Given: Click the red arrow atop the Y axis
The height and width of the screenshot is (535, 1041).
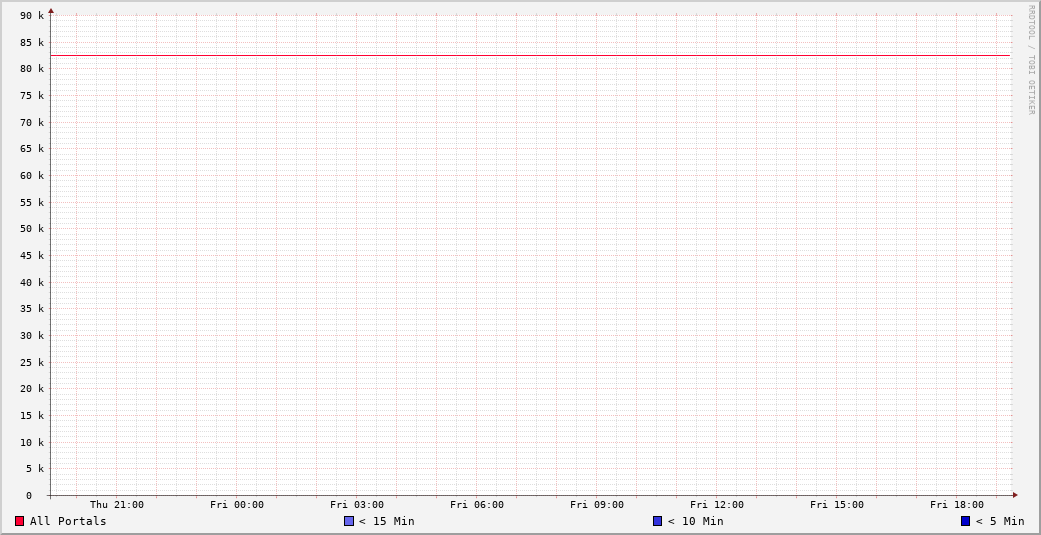Looking at the screenshot, I should 51,11.
